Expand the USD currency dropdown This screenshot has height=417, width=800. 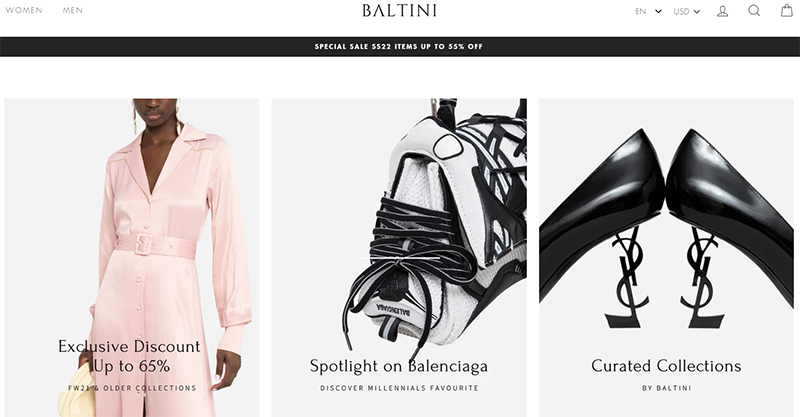pyautogui.click(x=687, y=11)
